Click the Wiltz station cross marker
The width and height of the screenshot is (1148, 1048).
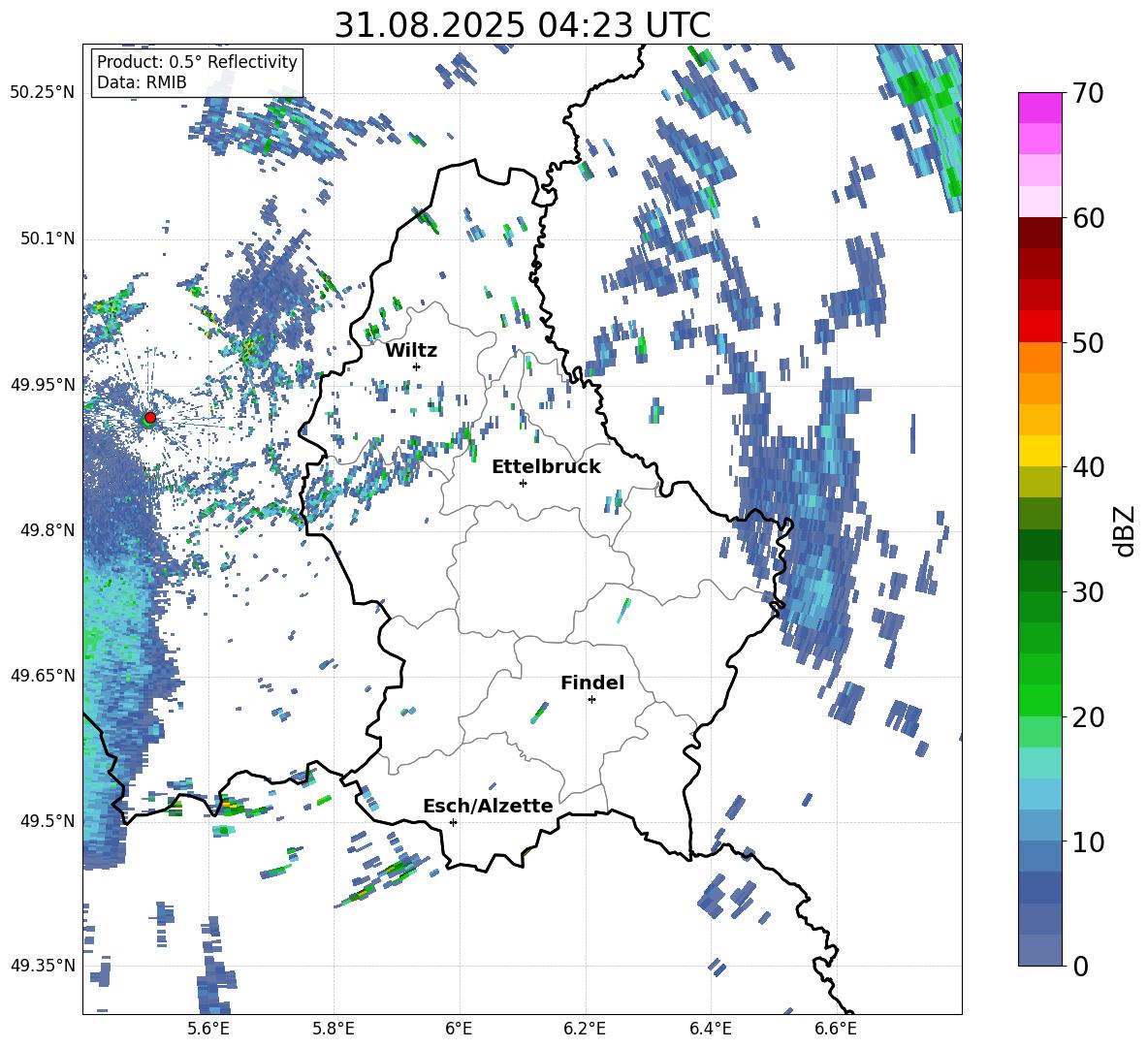tap(417, 366)
